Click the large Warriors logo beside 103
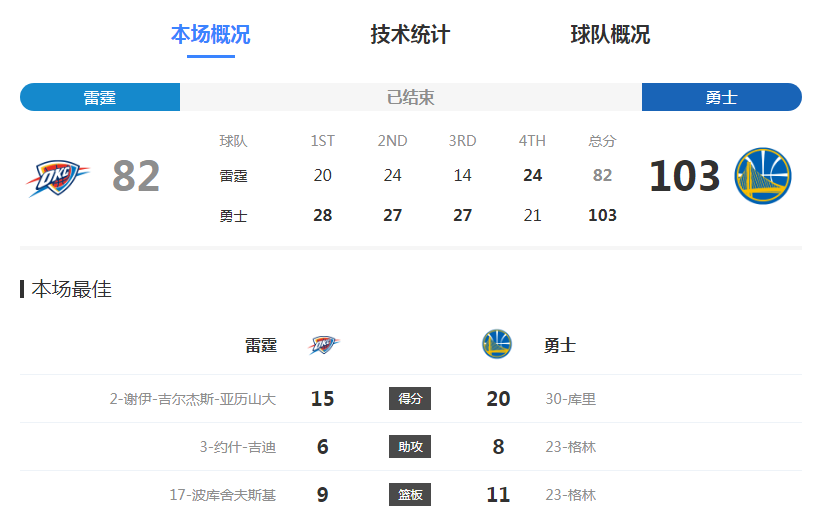The height and width of the screenshot is (521, 829). pos(762,176)
